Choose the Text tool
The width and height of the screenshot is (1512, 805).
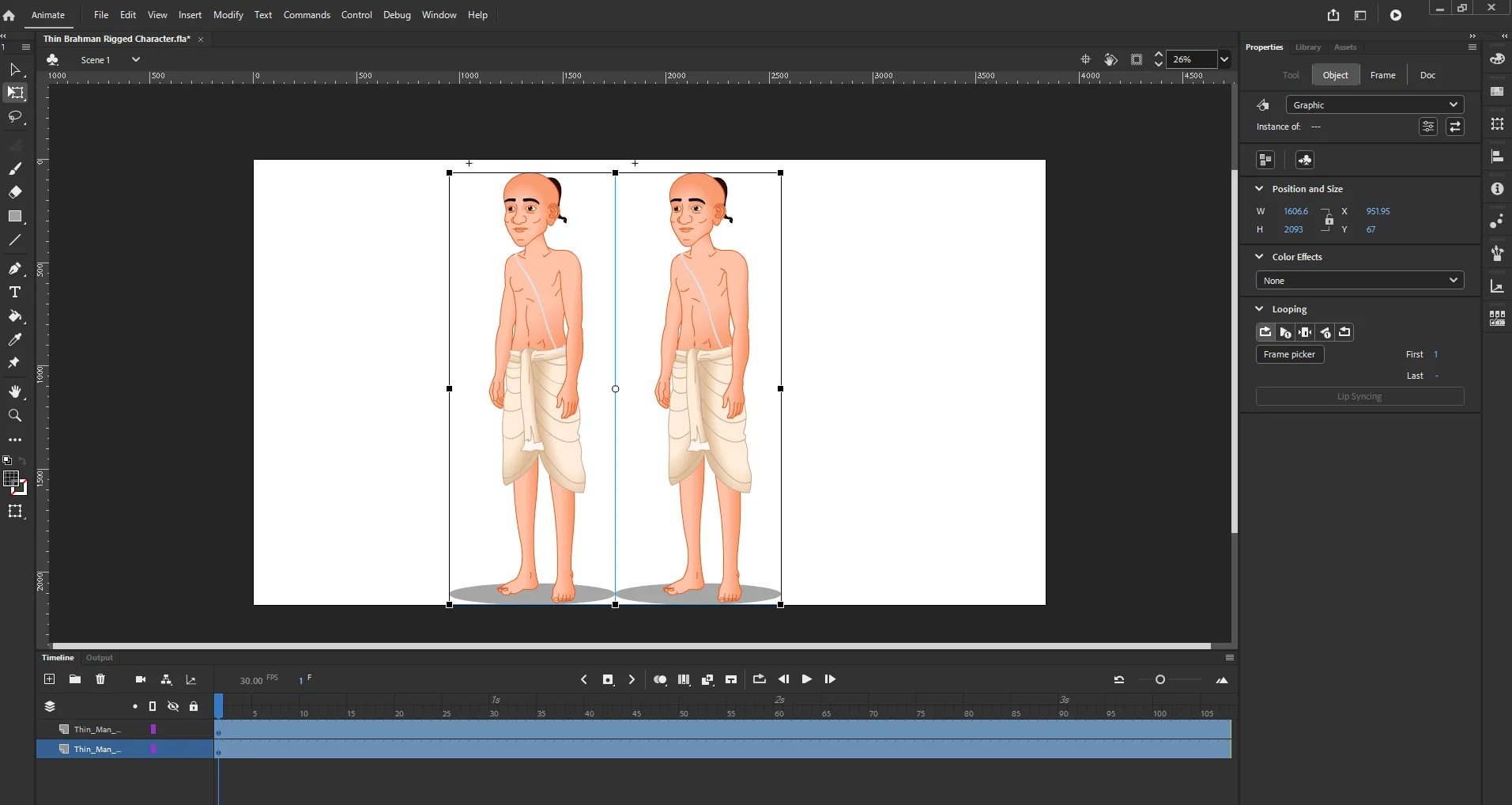15,292
